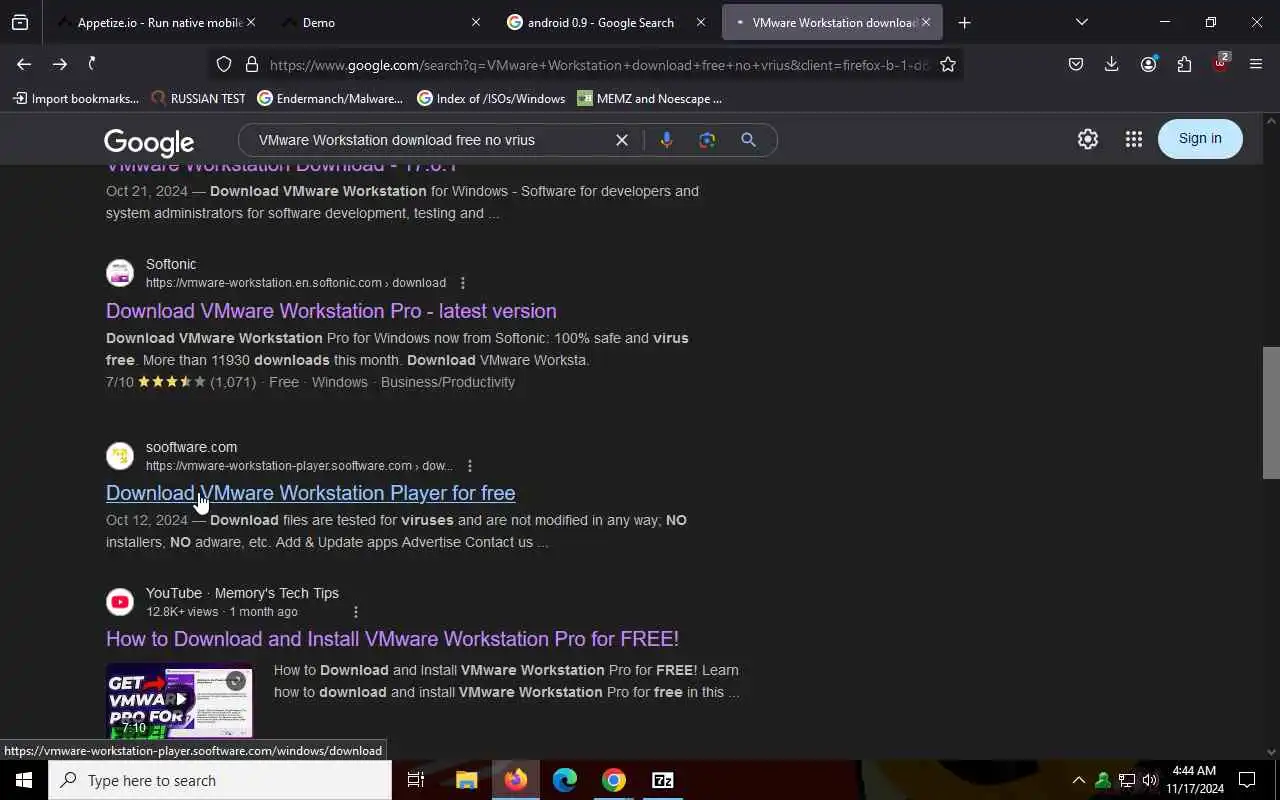Open the Extensions puzzle icon

pyautogui.click(x=1184, y=64)
